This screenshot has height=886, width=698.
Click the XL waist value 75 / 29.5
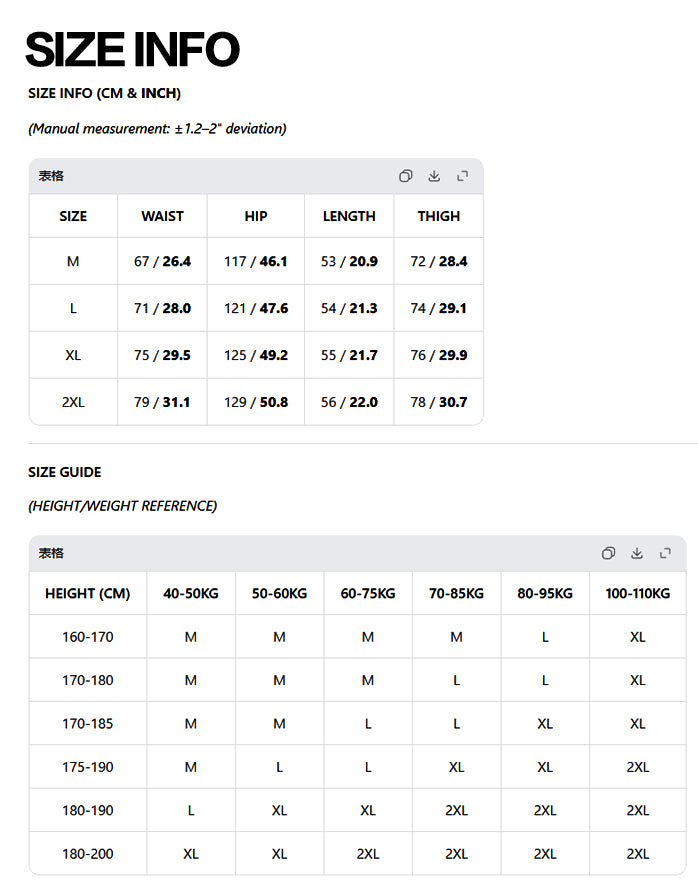pyautogui.click(x=162, y=355)
